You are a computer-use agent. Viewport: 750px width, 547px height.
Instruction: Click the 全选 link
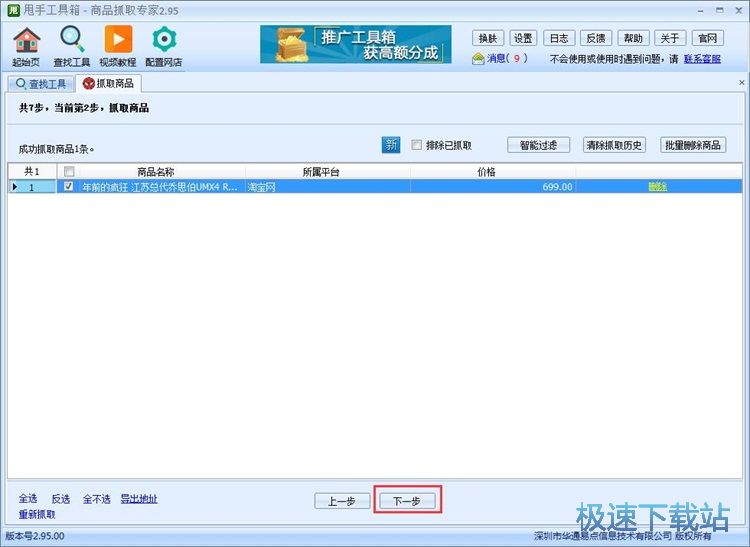tap(28, 499)
